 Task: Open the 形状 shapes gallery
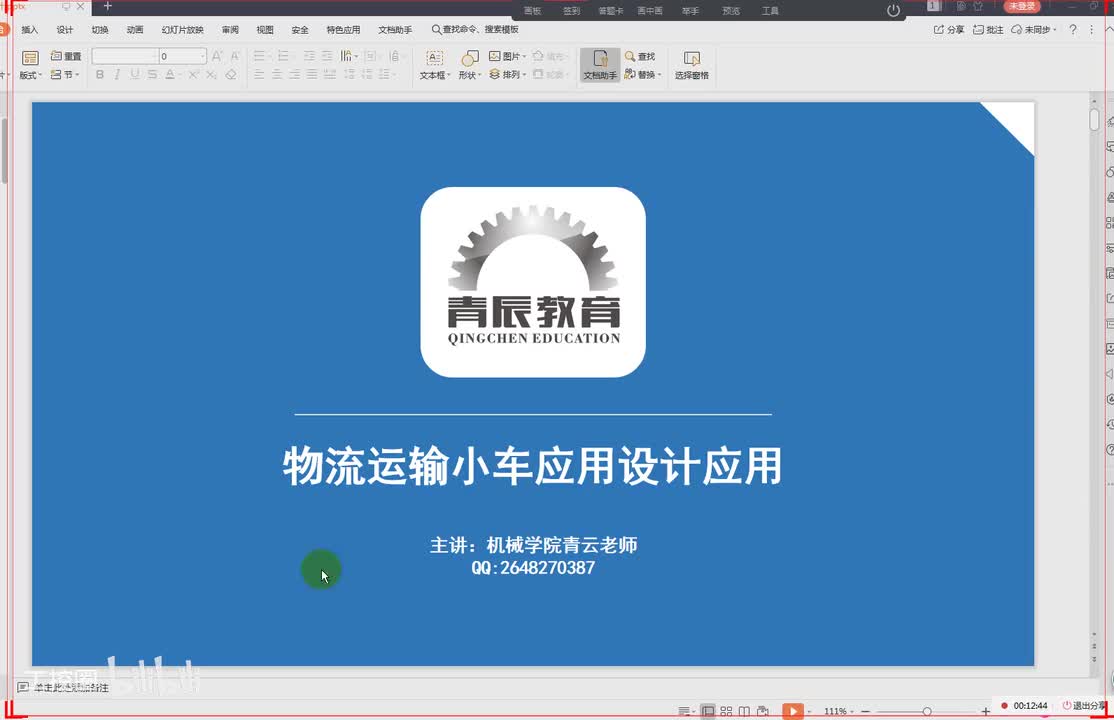470,65
